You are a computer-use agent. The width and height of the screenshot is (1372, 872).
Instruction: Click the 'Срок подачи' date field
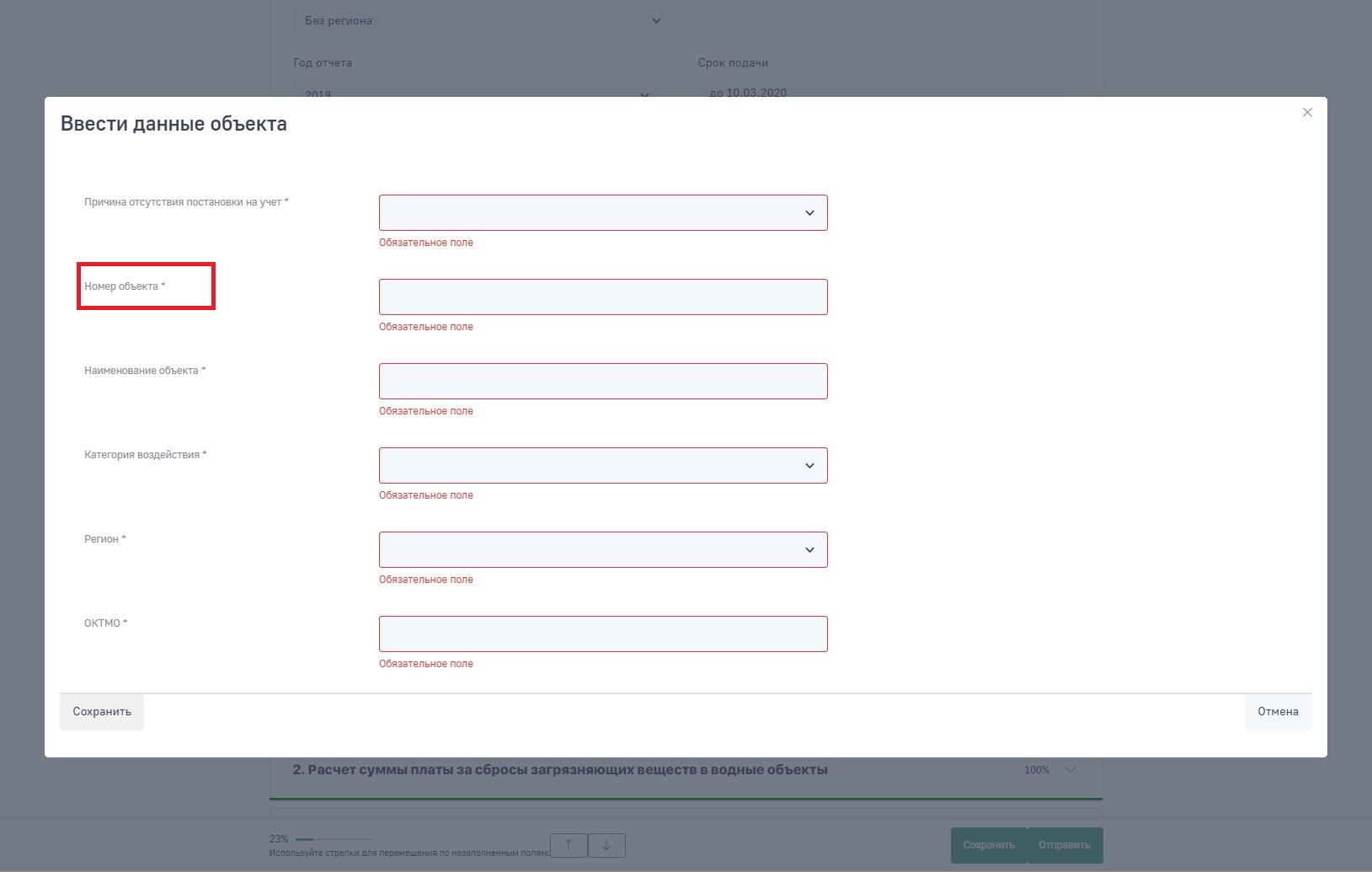pyautogui.click(x=881, y=91)
